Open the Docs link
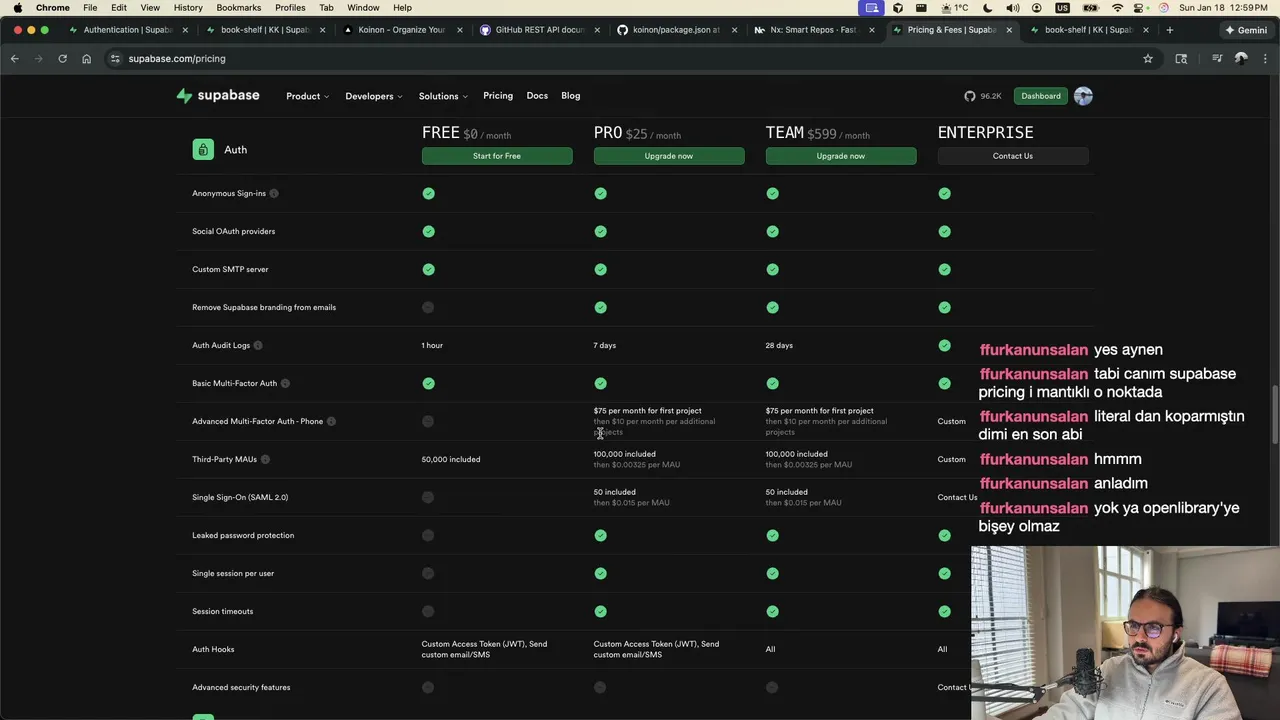Image resolution: width=1280 pixels, height=720 pixels. (537, 96)
